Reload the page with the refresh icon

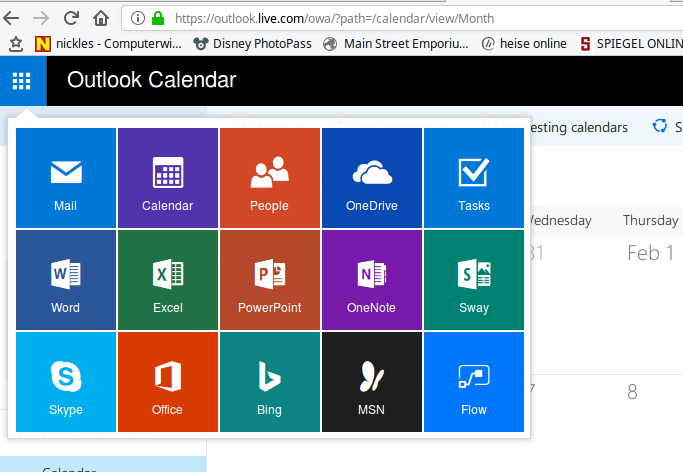[71, 18]
